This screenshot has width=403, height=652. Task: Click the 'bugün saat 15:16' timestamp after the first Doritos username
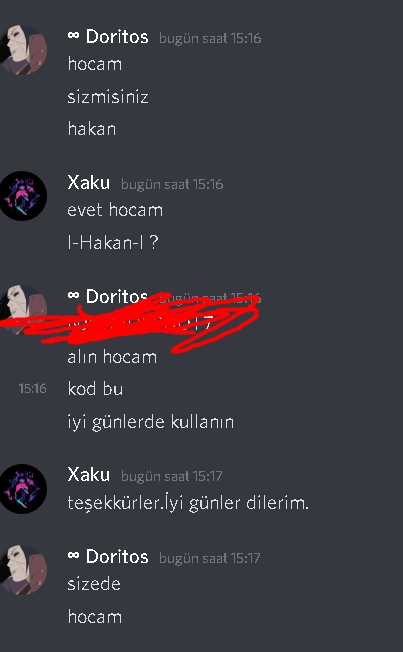[210, 38]
